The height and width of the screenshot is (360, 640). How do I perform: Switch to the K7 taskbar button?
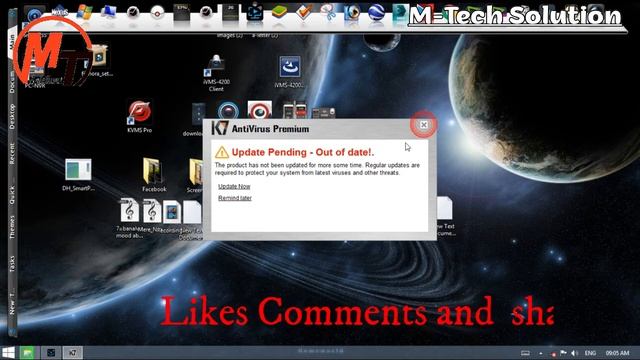pyautogui.click(x=73, y=353)
